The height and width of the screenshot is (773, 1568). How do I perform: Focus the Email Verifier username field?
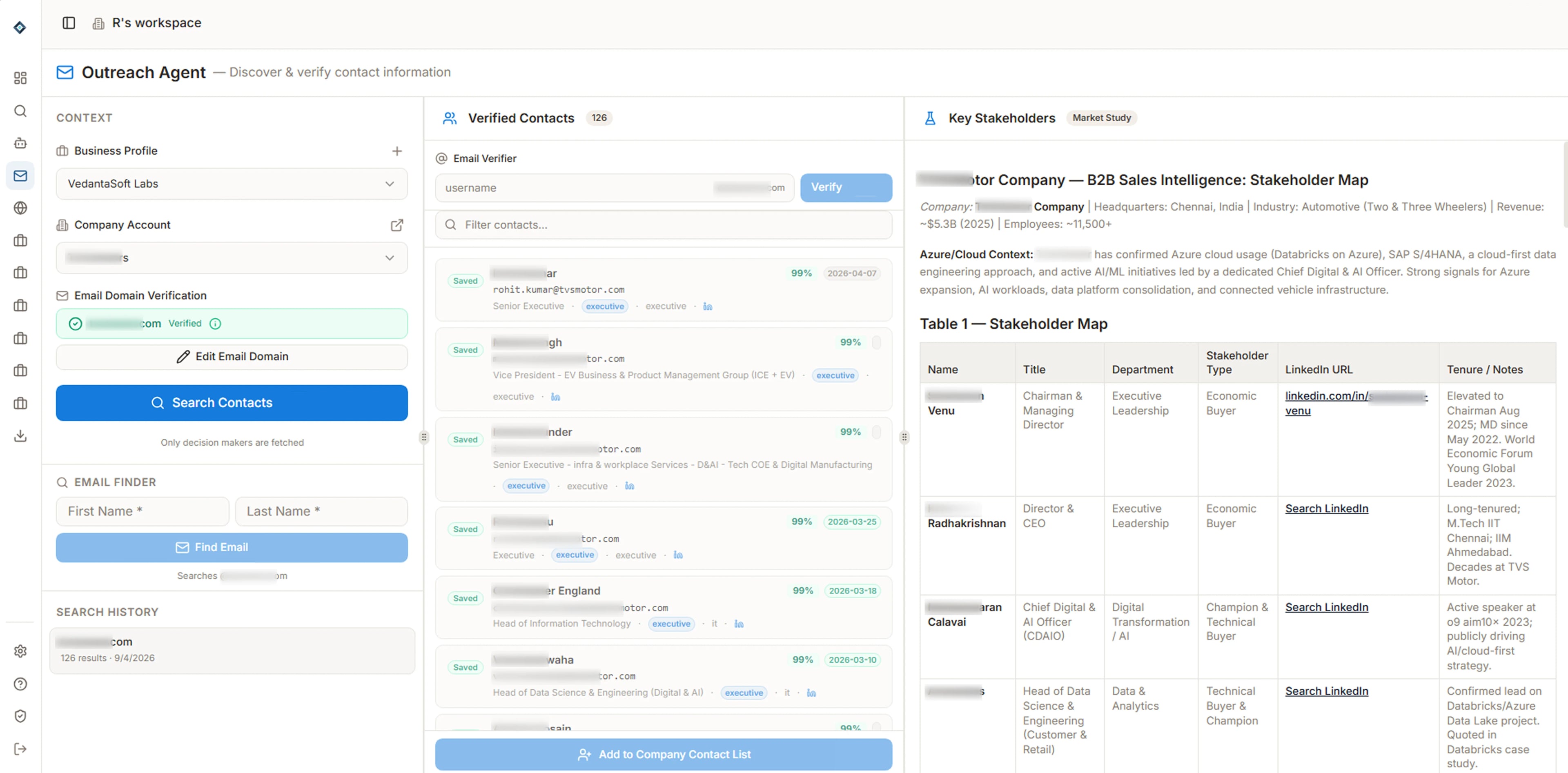(614, 188)
